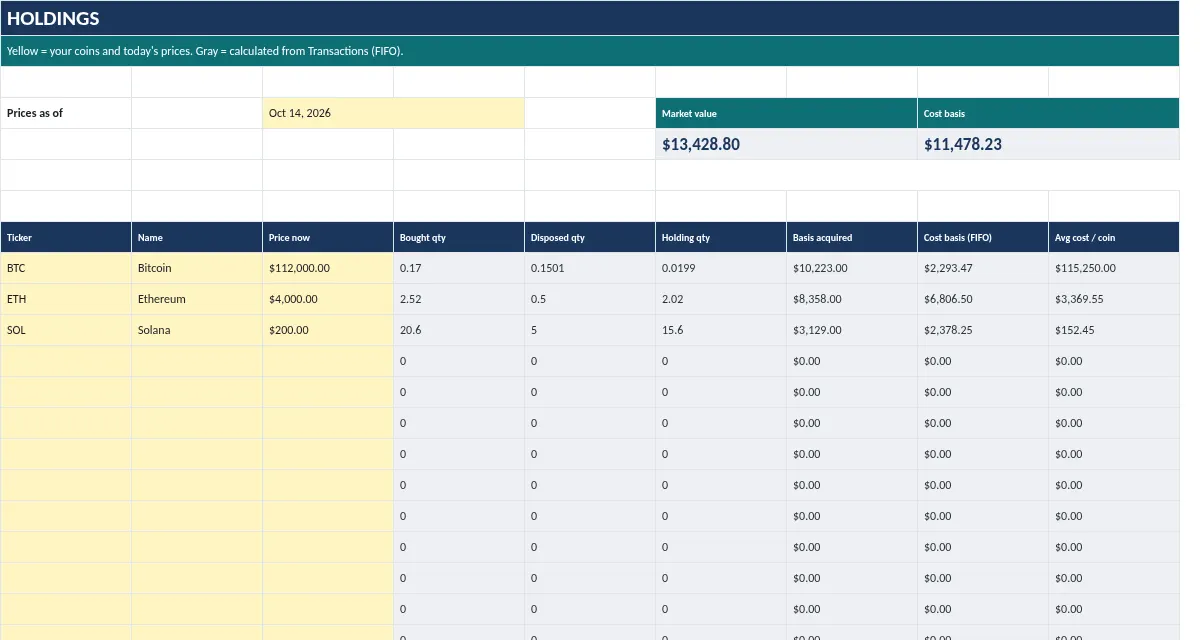Click BTC bought qty 0.17
Image resolution: width=1200 pixels, height=640 pixels.
point(459,268)
